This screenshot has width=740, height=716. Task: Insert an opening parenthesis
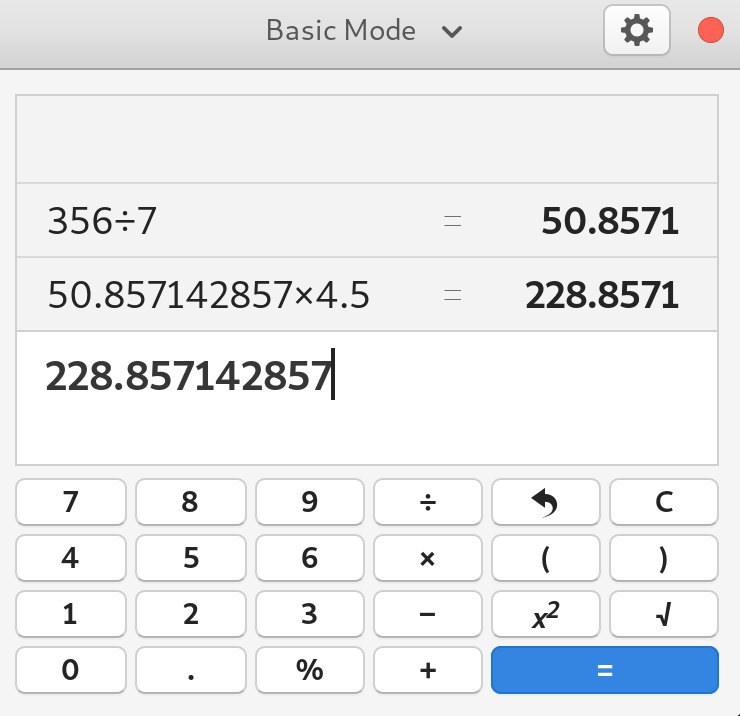[546, 558]
